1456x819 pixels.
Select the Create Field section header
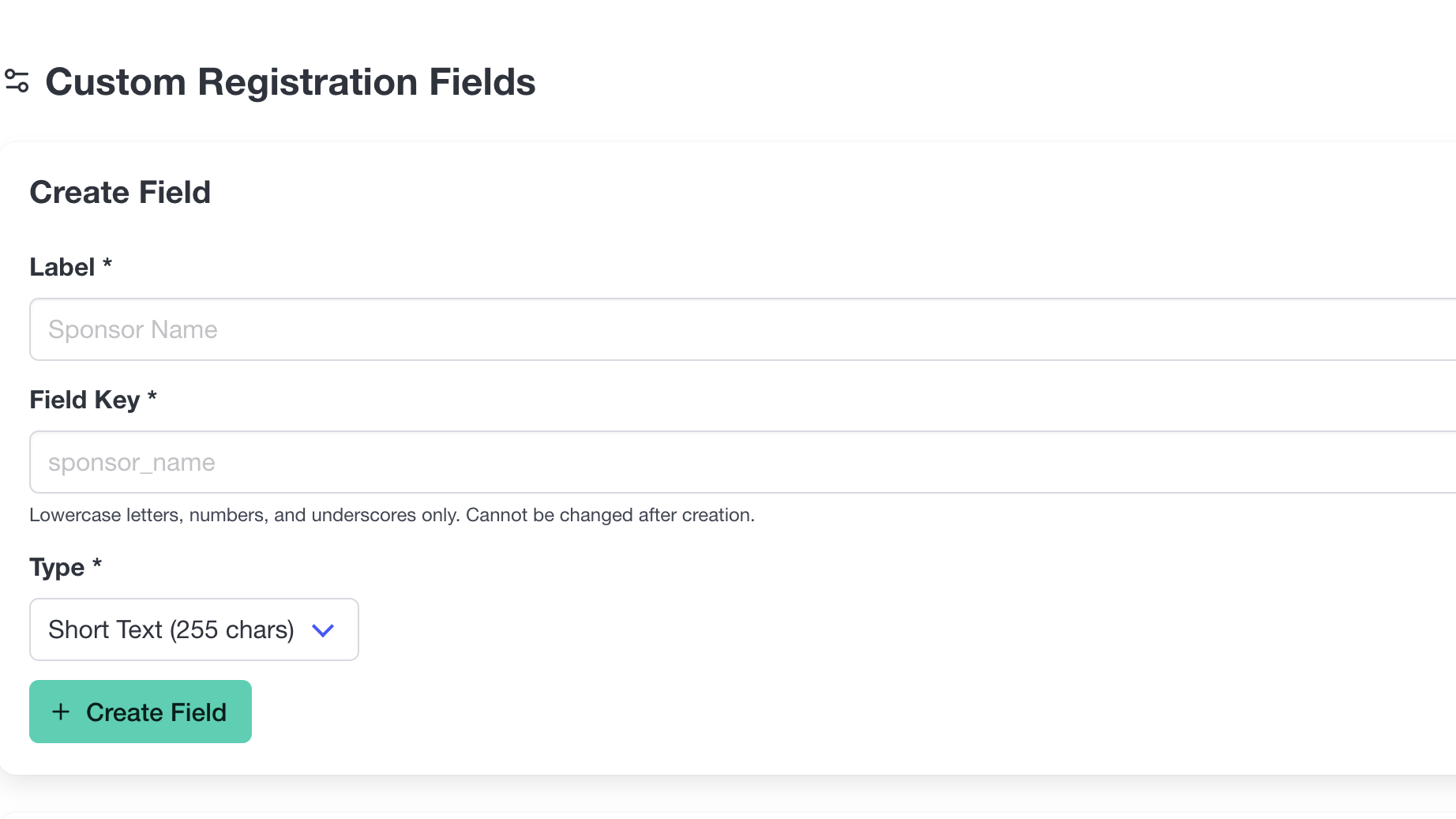[x=120, y=192]
